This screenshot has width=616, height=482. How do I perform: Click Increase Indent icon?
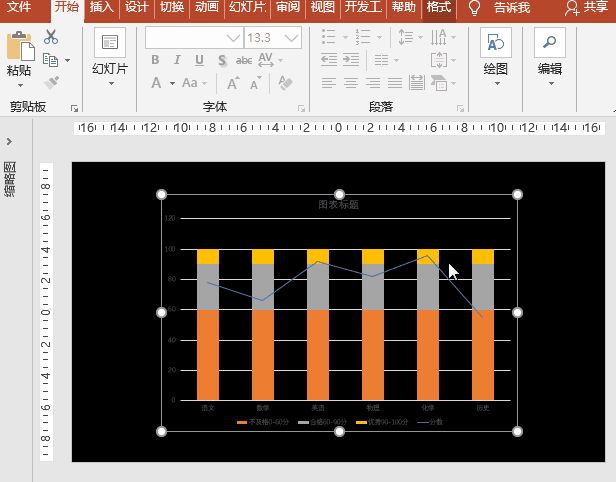tap(351, 60)
